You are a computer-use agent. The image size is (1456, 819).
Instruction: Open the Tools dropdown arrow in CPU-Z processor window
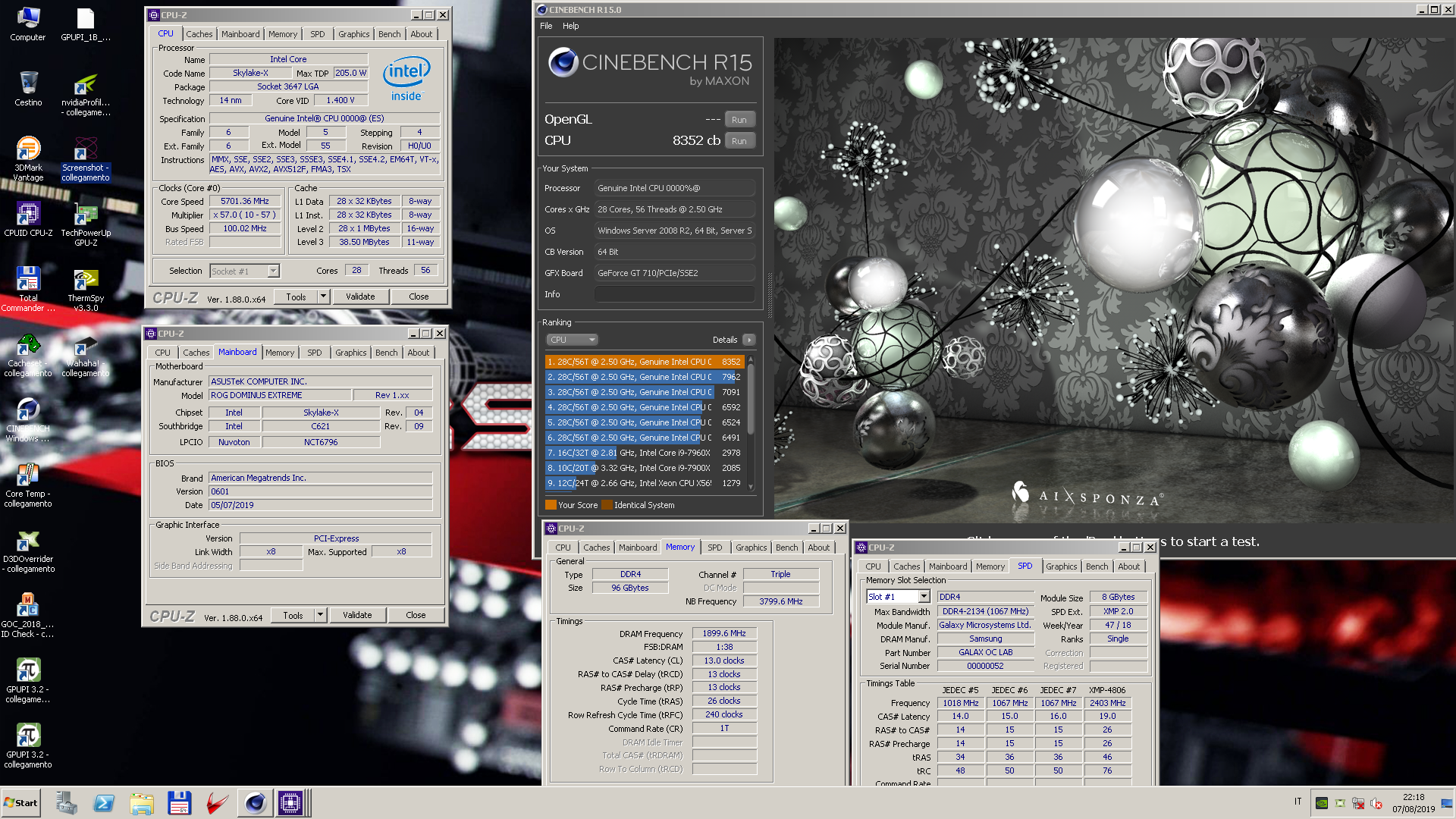(324, 297)
